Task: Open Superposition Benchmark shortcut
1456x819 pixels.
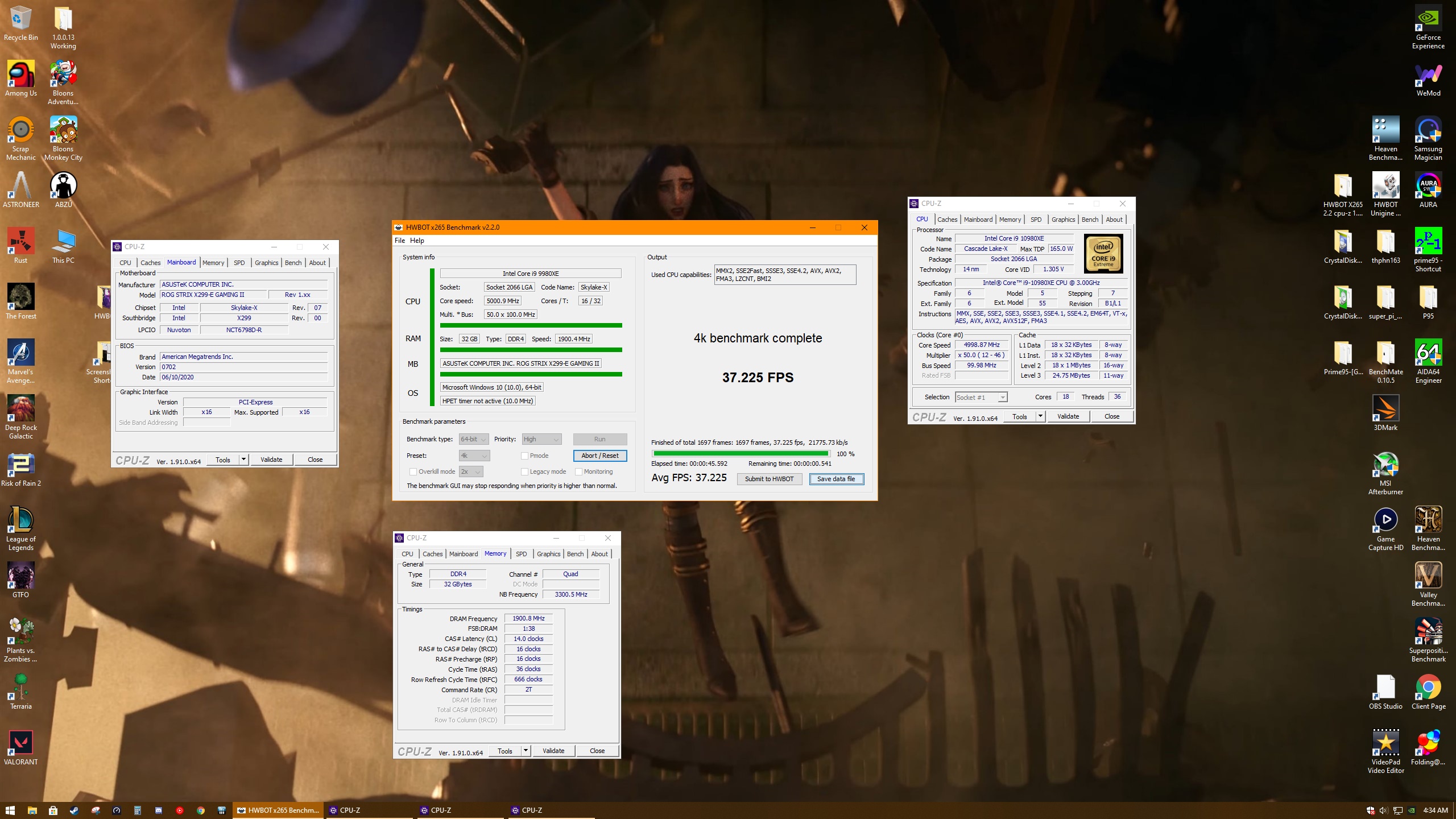Action: pos(1428,640)
